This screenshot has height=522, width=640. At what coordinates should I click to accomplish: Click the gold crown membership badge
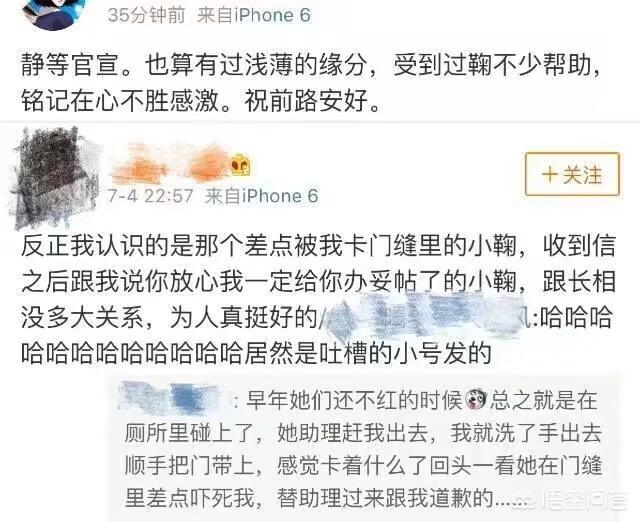click(240, 165)
